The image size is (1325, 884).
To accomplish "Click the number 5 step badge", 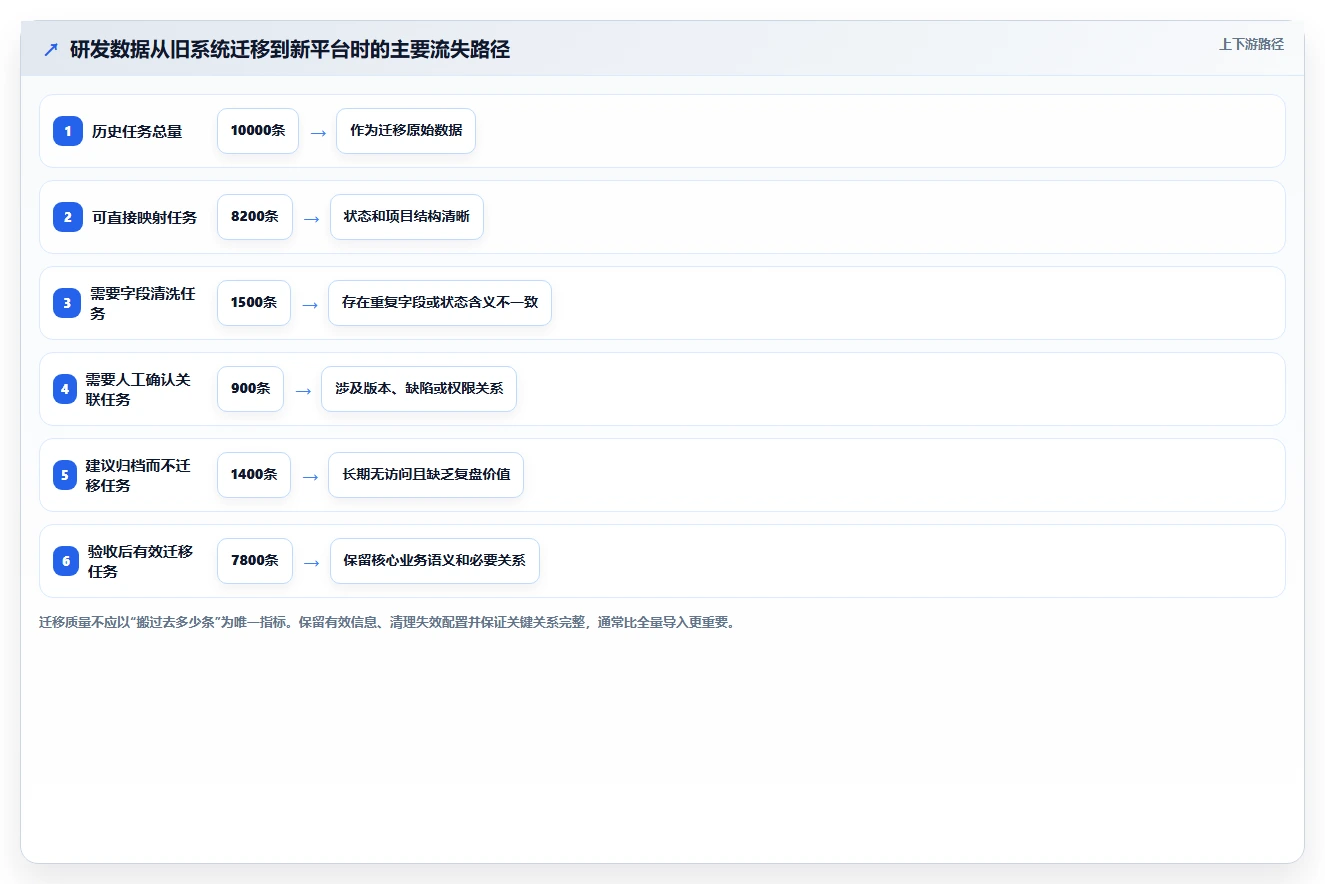I will (x=65, y=475).
